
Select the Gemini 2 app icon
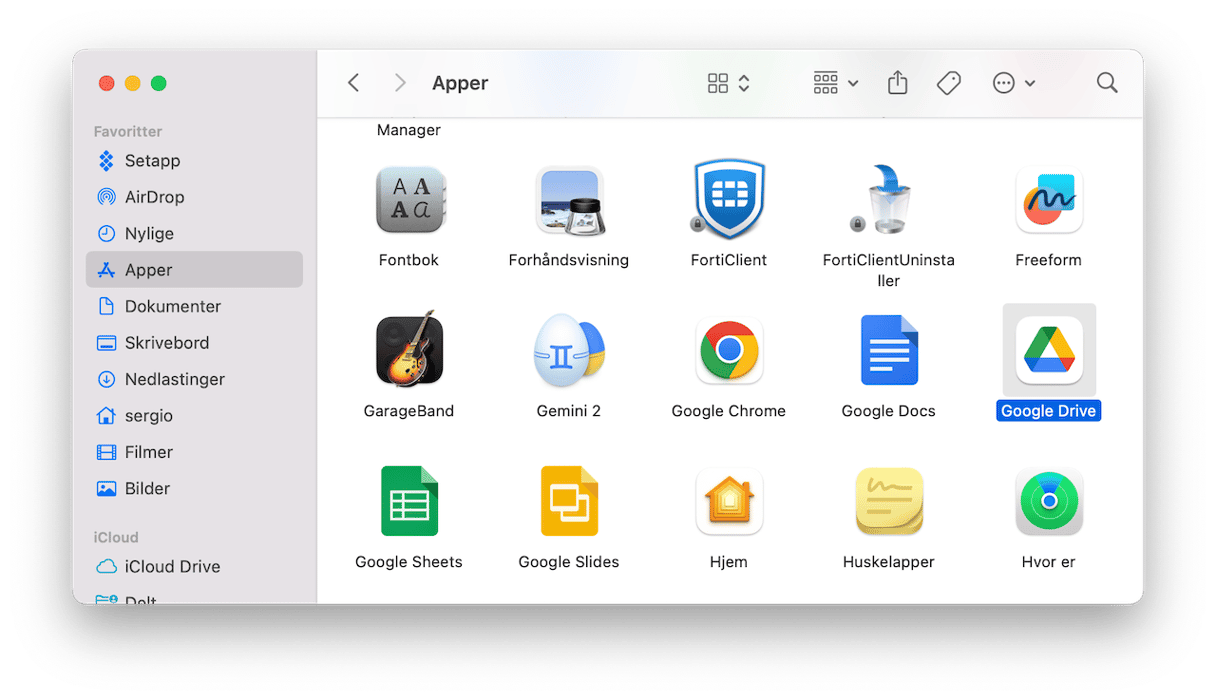coord(568,351)
